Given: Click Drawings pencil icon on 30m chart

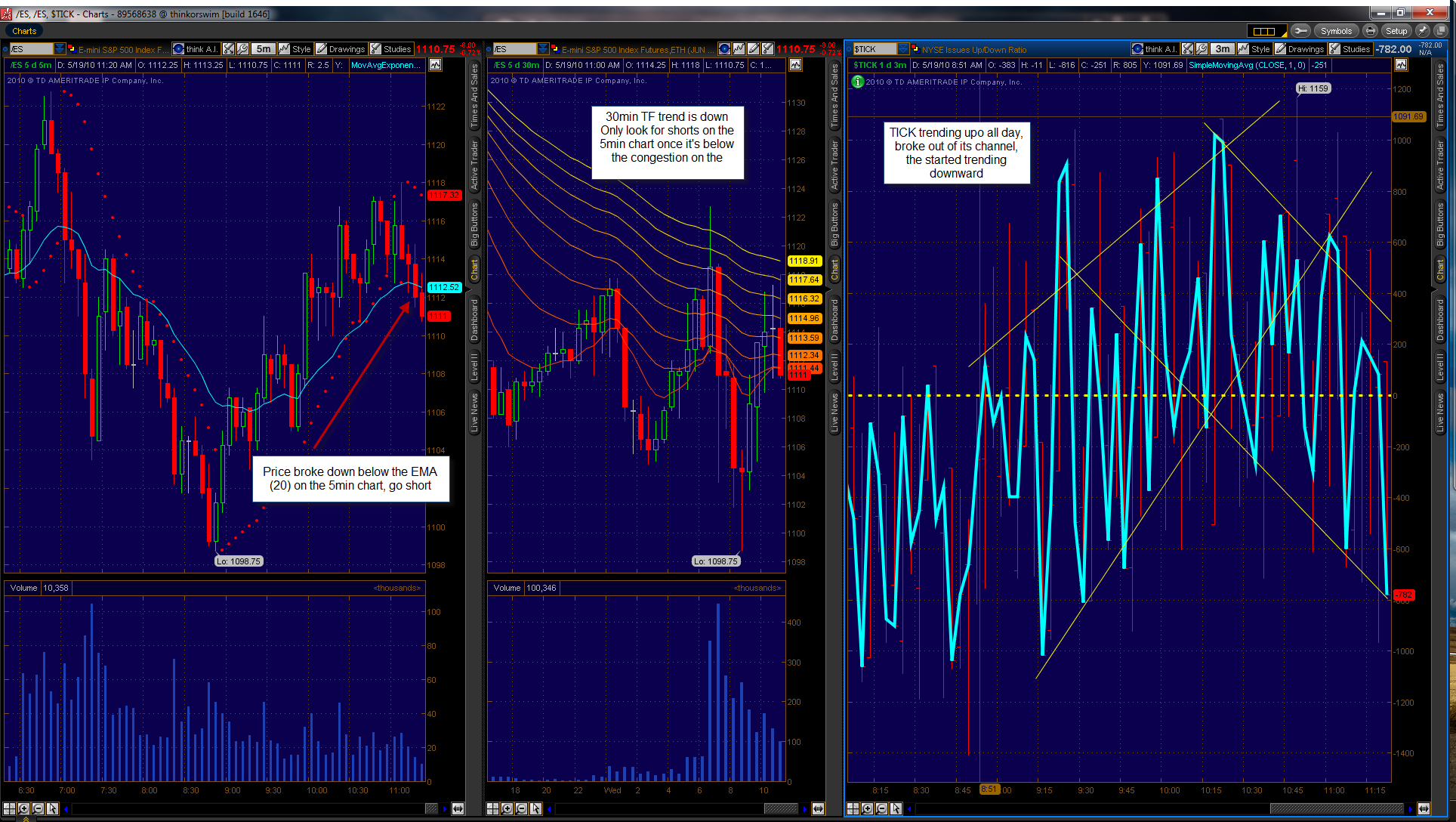Looking at the screenshot, I should pos(753,49).
